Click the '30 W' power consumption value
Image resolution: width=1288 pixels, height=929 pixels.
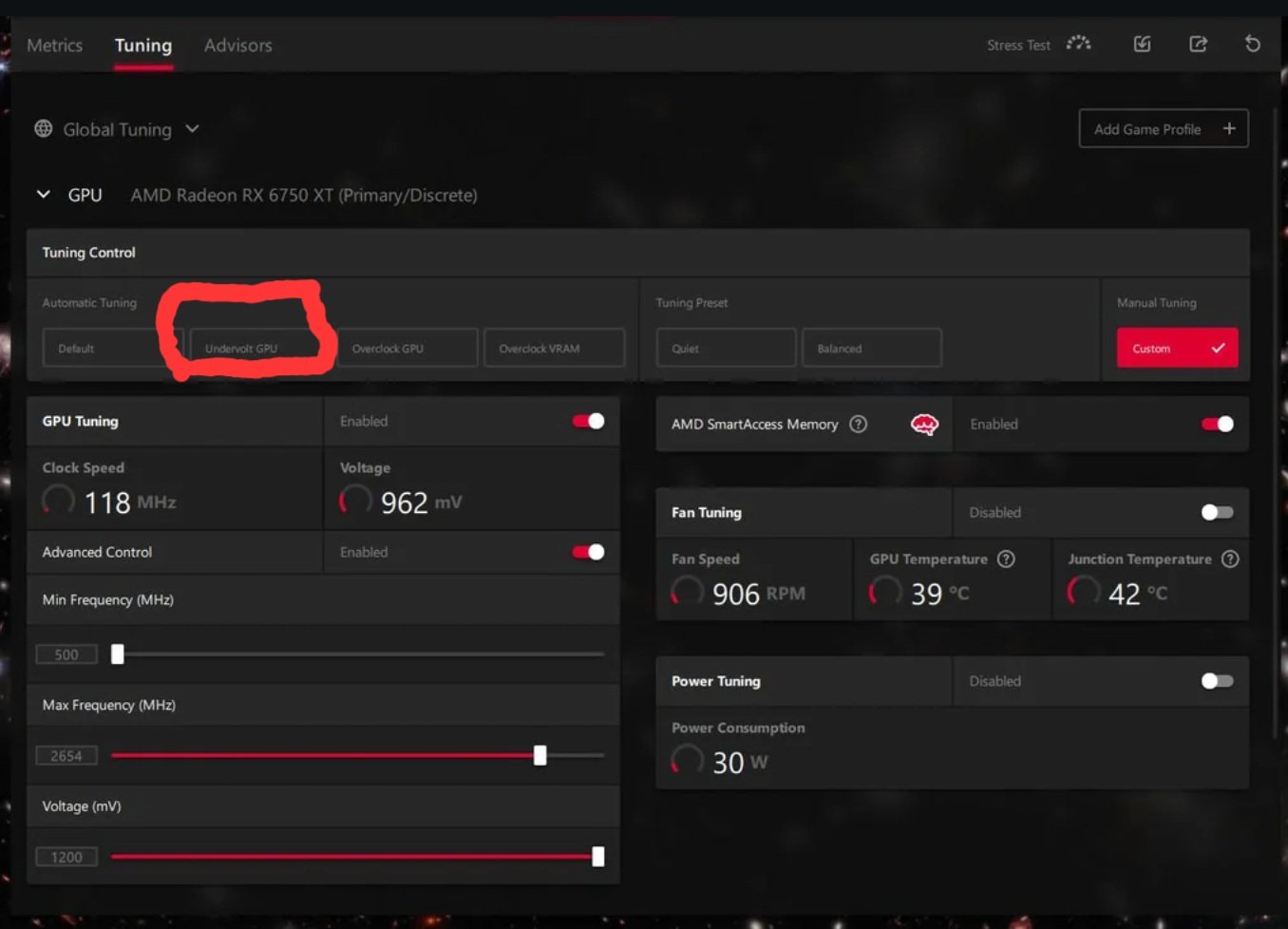tap(740, 762)
